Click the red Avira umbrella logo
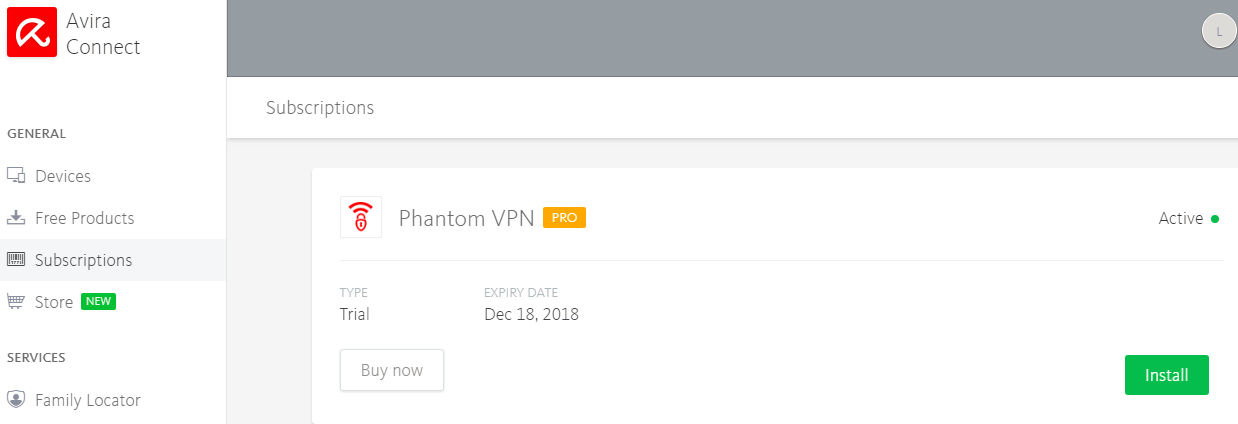The width and height of the screenshot is (1238, 424). point(32,32)
